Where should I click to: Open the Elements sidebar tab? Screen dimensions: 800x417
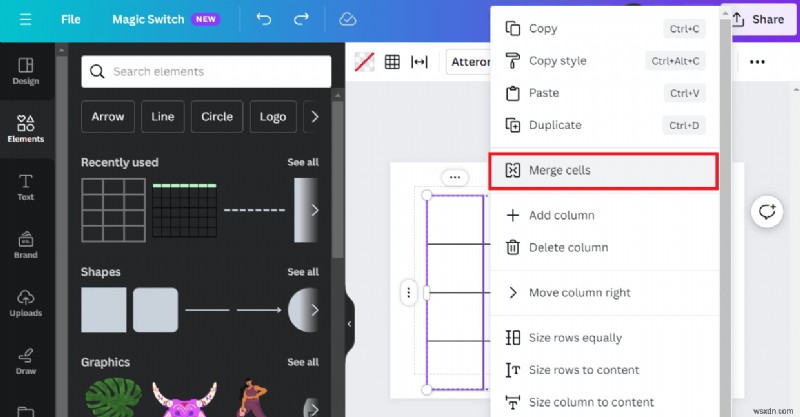click(26, 129)
